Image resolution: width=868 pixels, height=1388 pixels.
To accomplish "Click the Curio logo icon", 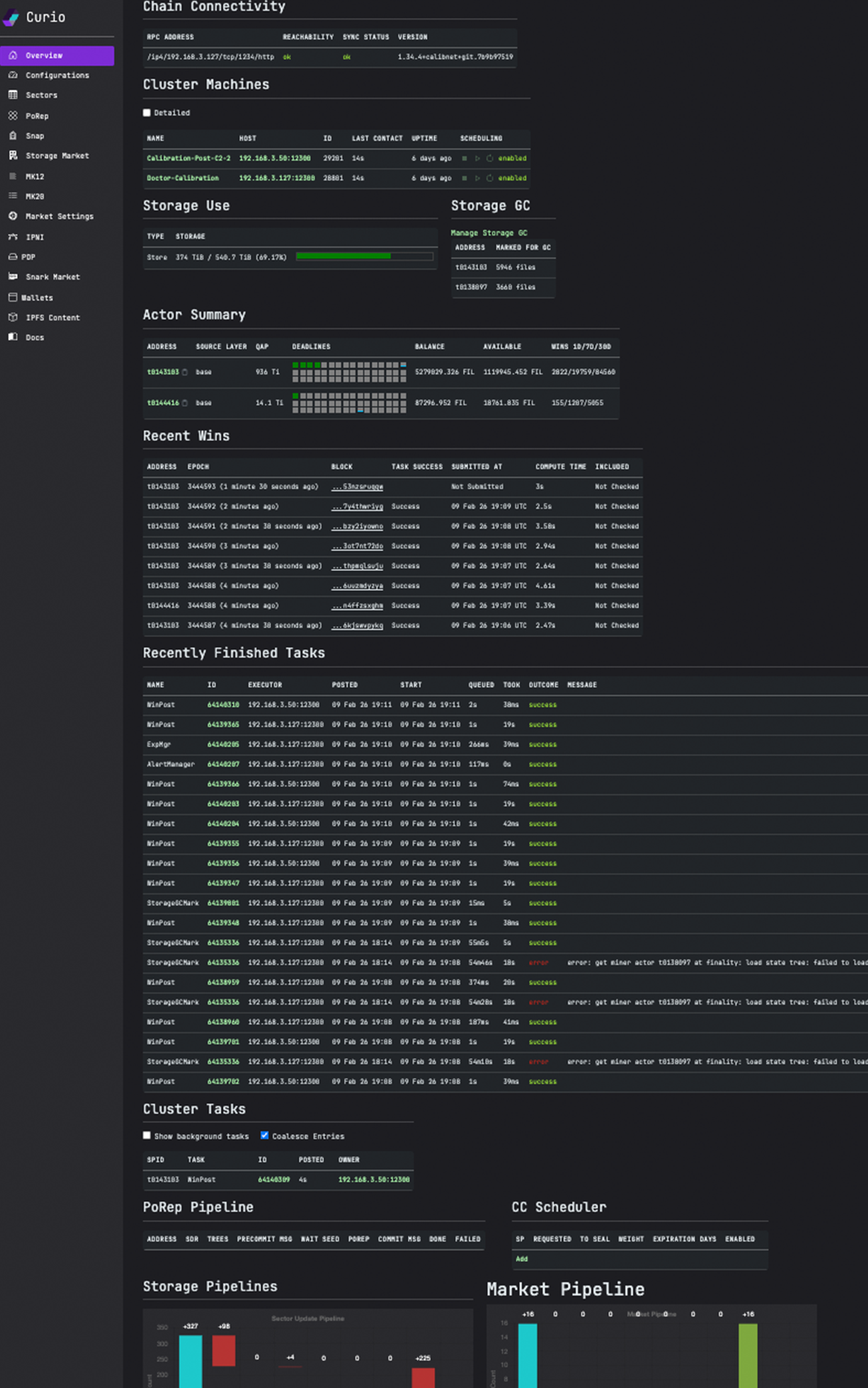I will [11, 17].
